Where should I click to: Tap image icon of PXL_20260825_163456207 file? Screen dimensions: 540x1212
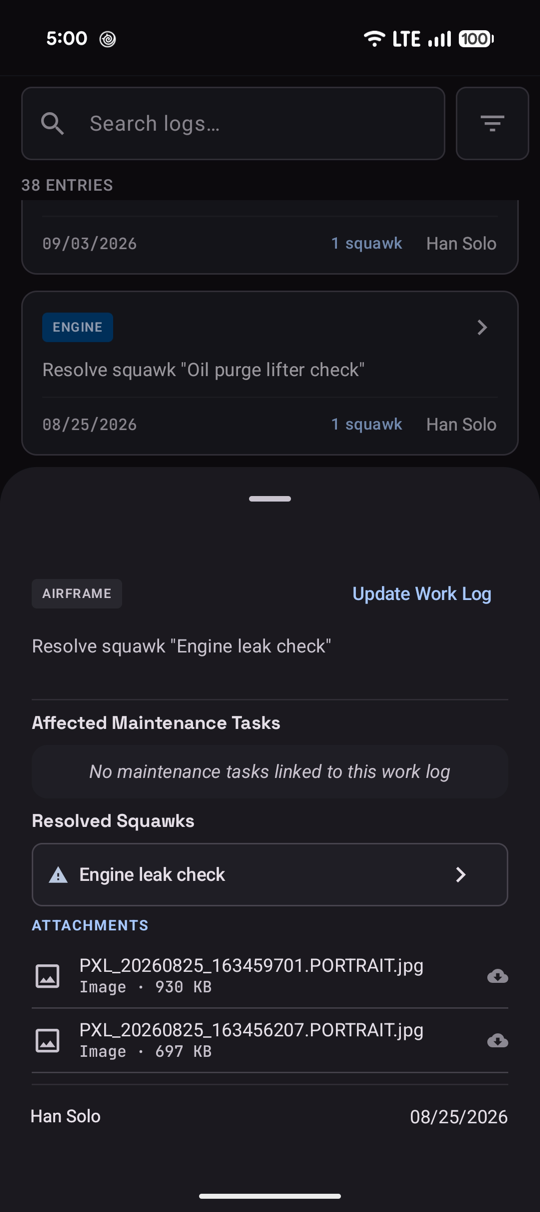pos(48,1041)
